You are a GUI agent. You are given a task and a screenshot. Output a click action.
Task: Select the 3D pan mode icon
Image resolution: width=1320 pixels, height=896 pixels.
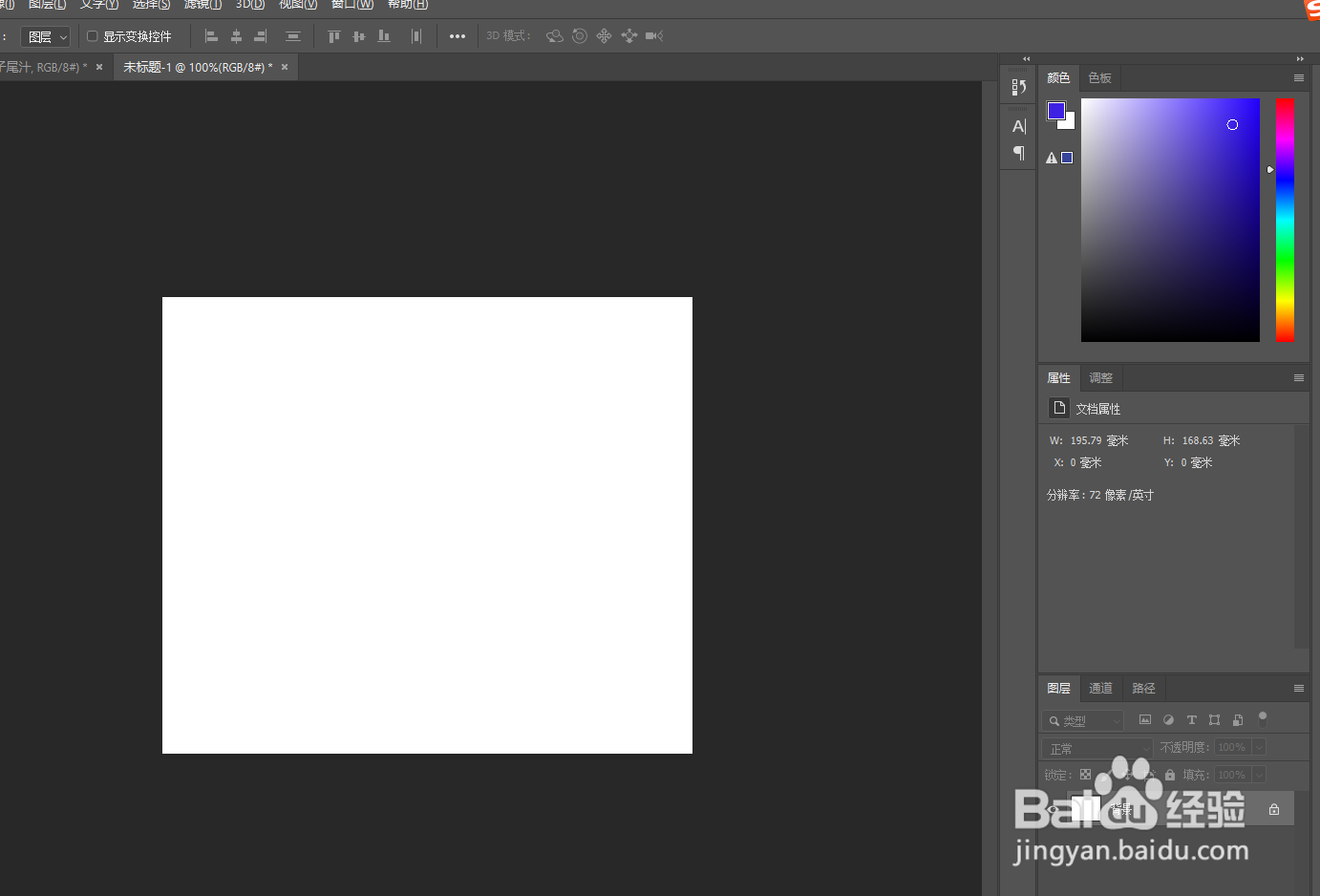604,36
